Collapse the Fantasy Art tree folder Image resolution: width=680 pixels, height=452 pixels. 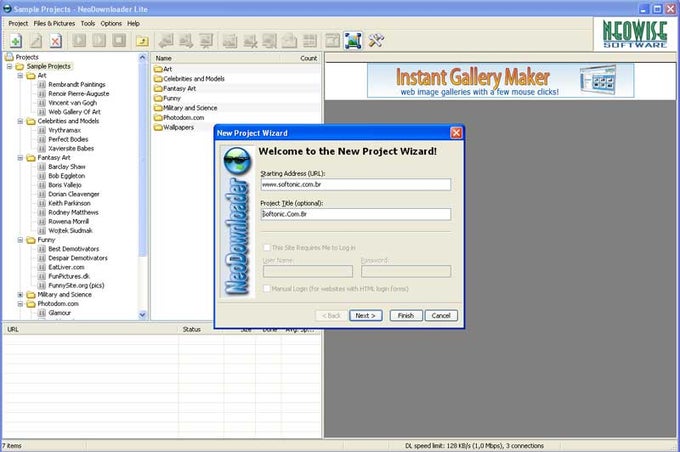(x=20, y=158)
